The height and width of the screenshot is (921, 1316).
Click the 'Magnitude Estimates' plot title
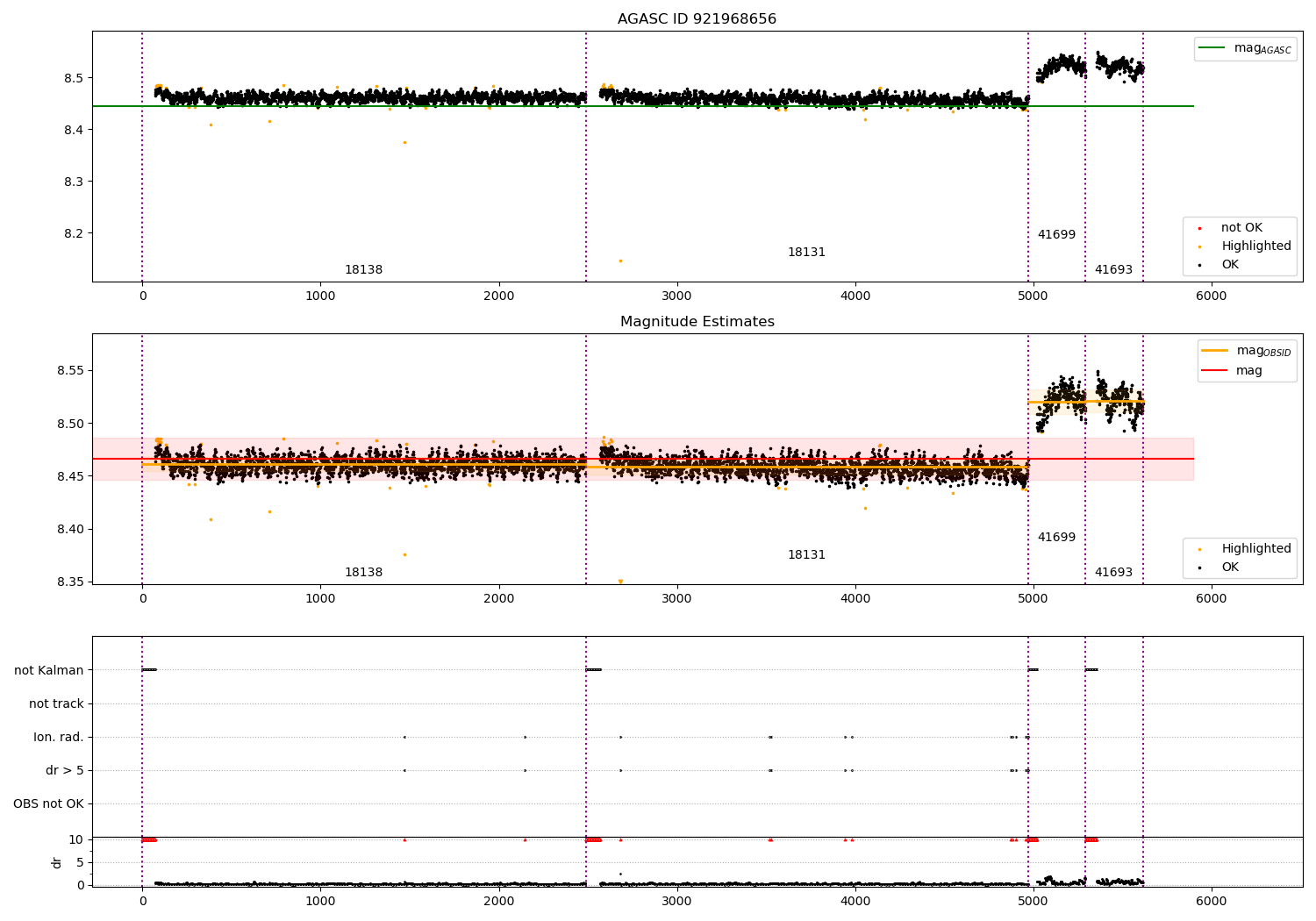click(697, 322)
